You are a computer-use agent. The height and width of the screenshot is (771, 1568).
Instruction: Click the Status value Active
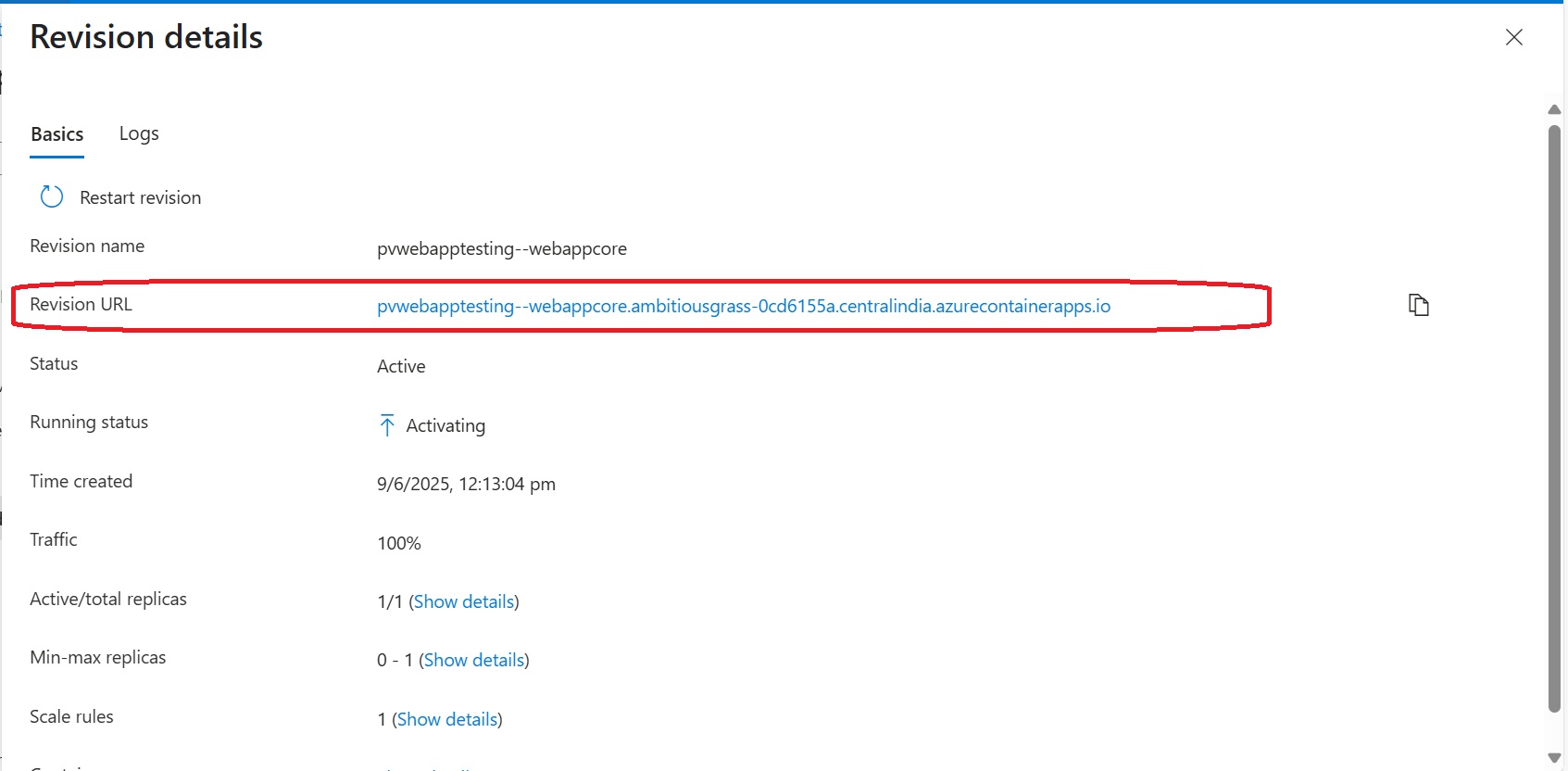[401, 367]
